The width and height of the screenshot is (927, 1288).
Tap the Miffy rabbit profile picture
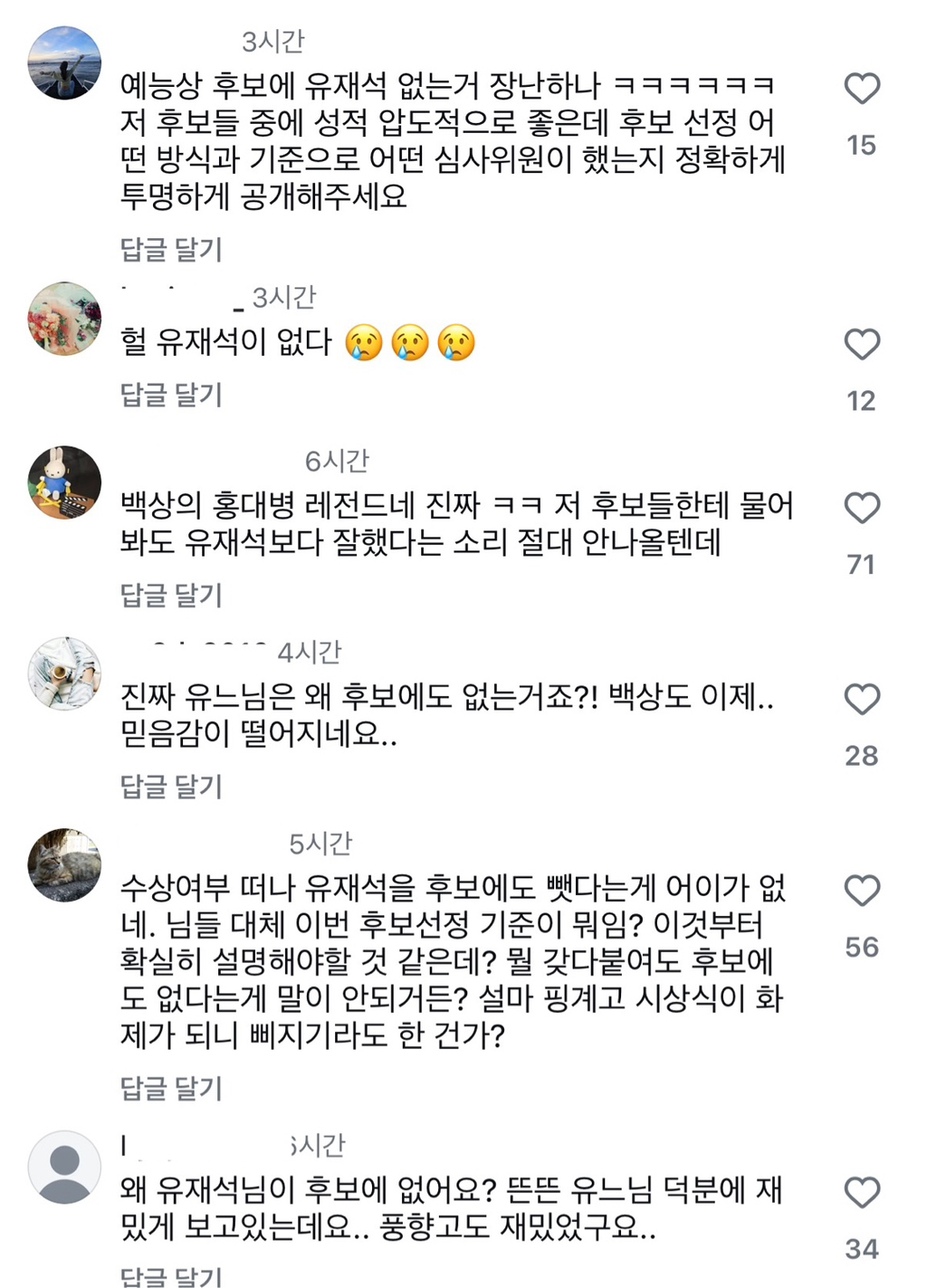tap(64, 482)
